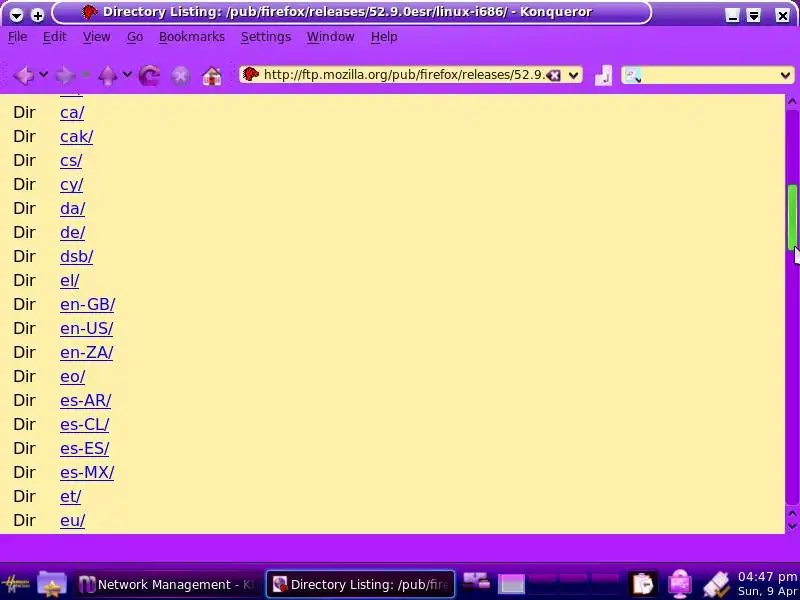Viewport: 800px width, 600px height.
Task: Click the show desktop icon in taskbar
Action: (477, 582)
